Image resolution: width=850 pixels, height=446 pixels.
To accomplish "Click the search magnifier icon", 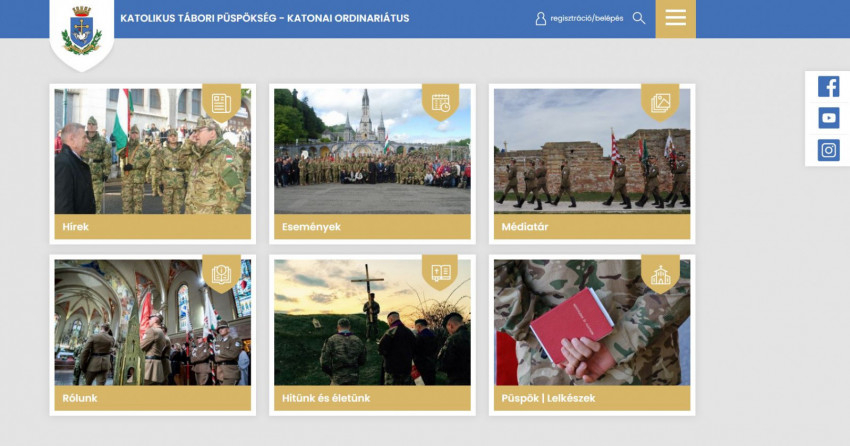I will coord(639,18).
